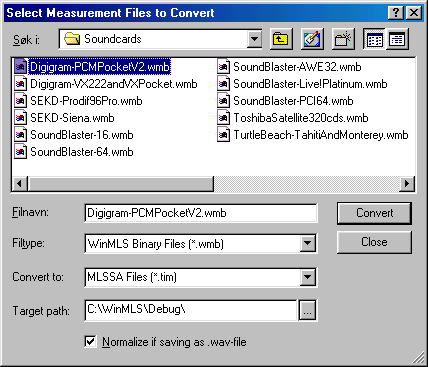Click the horizontal scrollbar left arrow

click(20, 183)
